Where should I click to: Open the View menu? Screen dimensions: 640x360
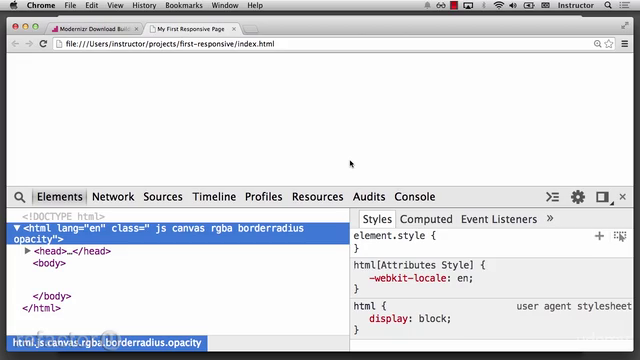115,5
